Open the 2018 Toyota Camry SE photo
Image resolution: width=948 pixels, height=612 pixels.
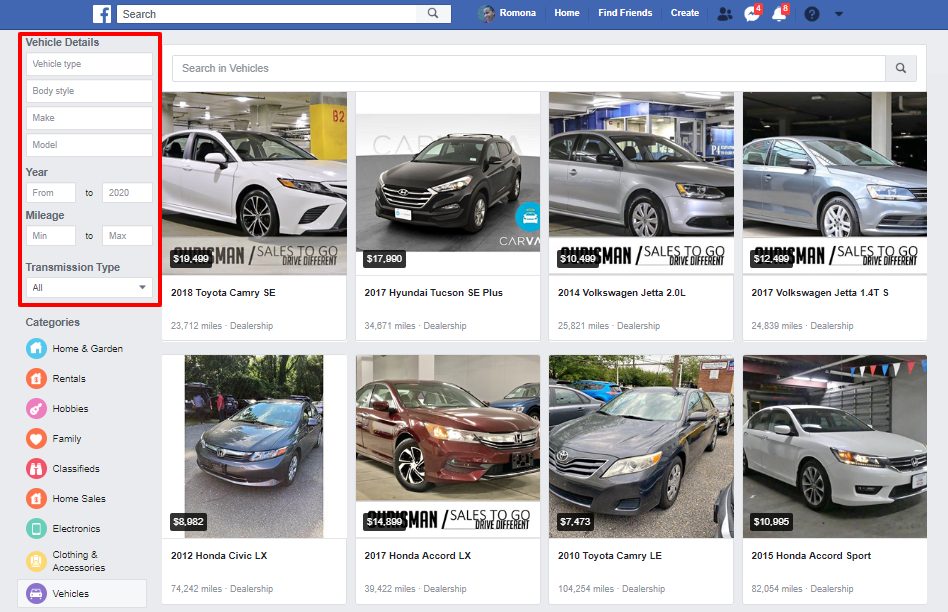255,183
